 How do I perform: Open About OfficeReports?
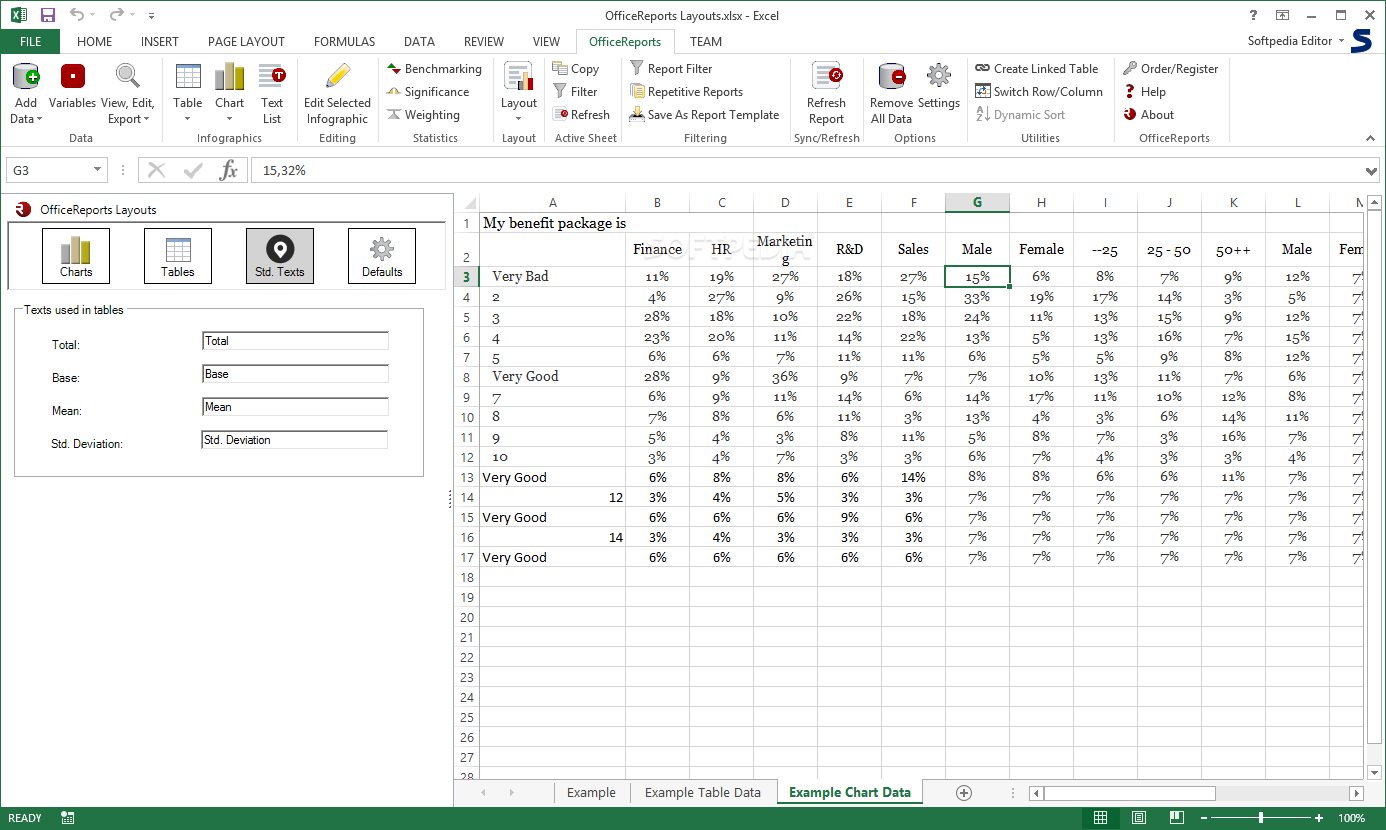1149,115
